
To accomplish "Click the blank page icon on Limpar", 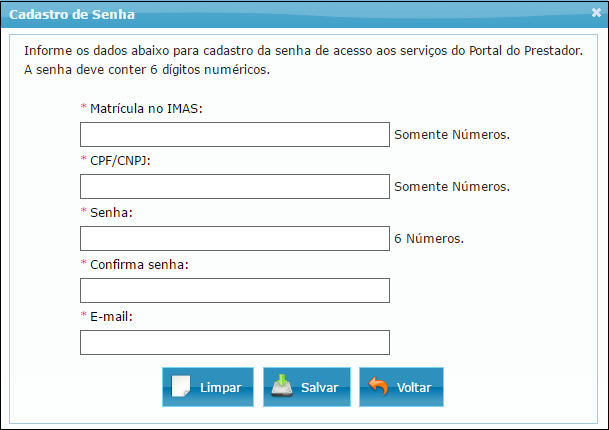I will pos(180,387).
